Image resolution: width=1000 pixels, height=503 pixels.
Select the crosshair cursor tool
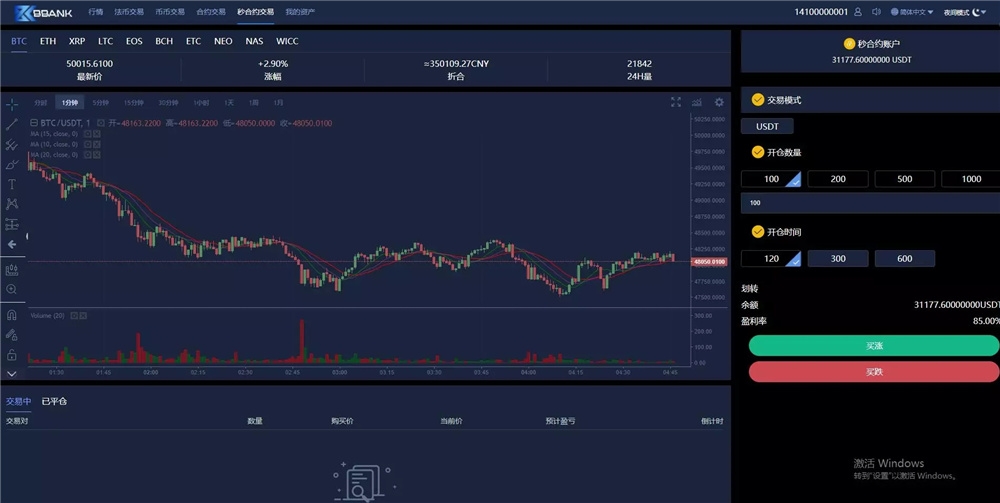(12, 104)
